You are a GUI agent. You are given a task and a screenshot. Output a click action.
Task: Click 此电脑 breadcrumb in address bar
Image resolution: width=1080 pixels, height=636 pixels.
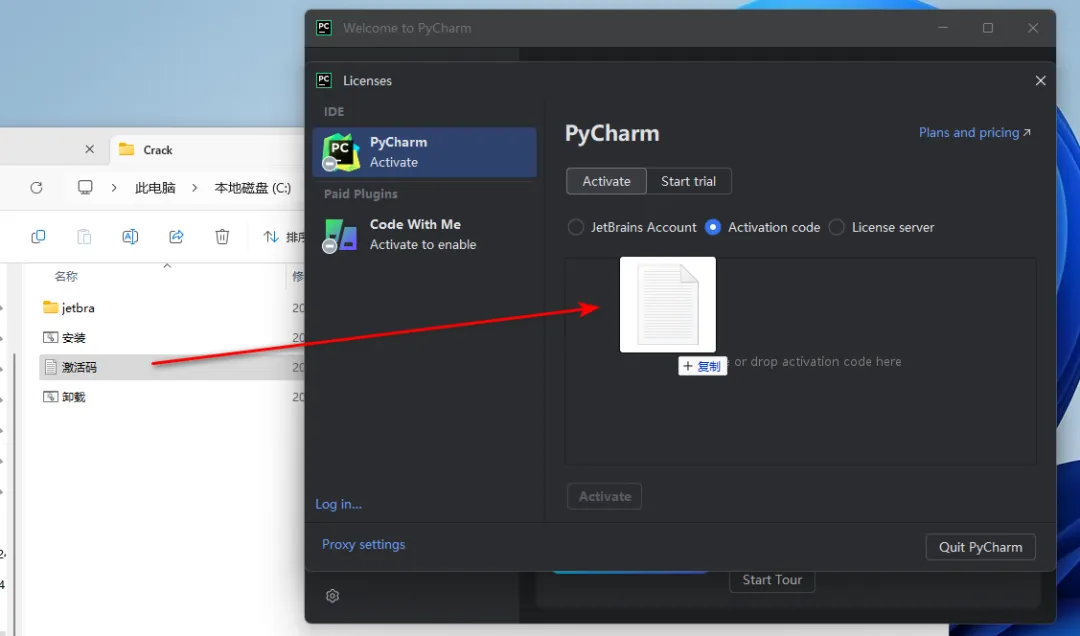pos(155,188)
